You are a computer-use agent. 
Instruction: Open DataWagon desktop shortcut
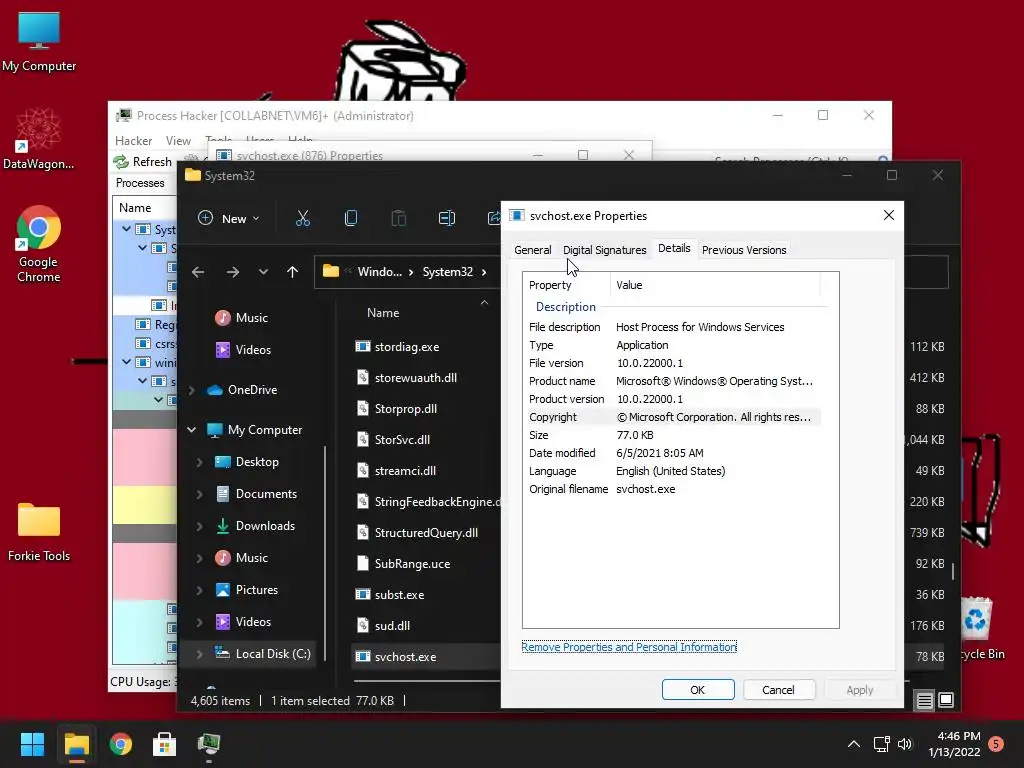tap(39, 139)
